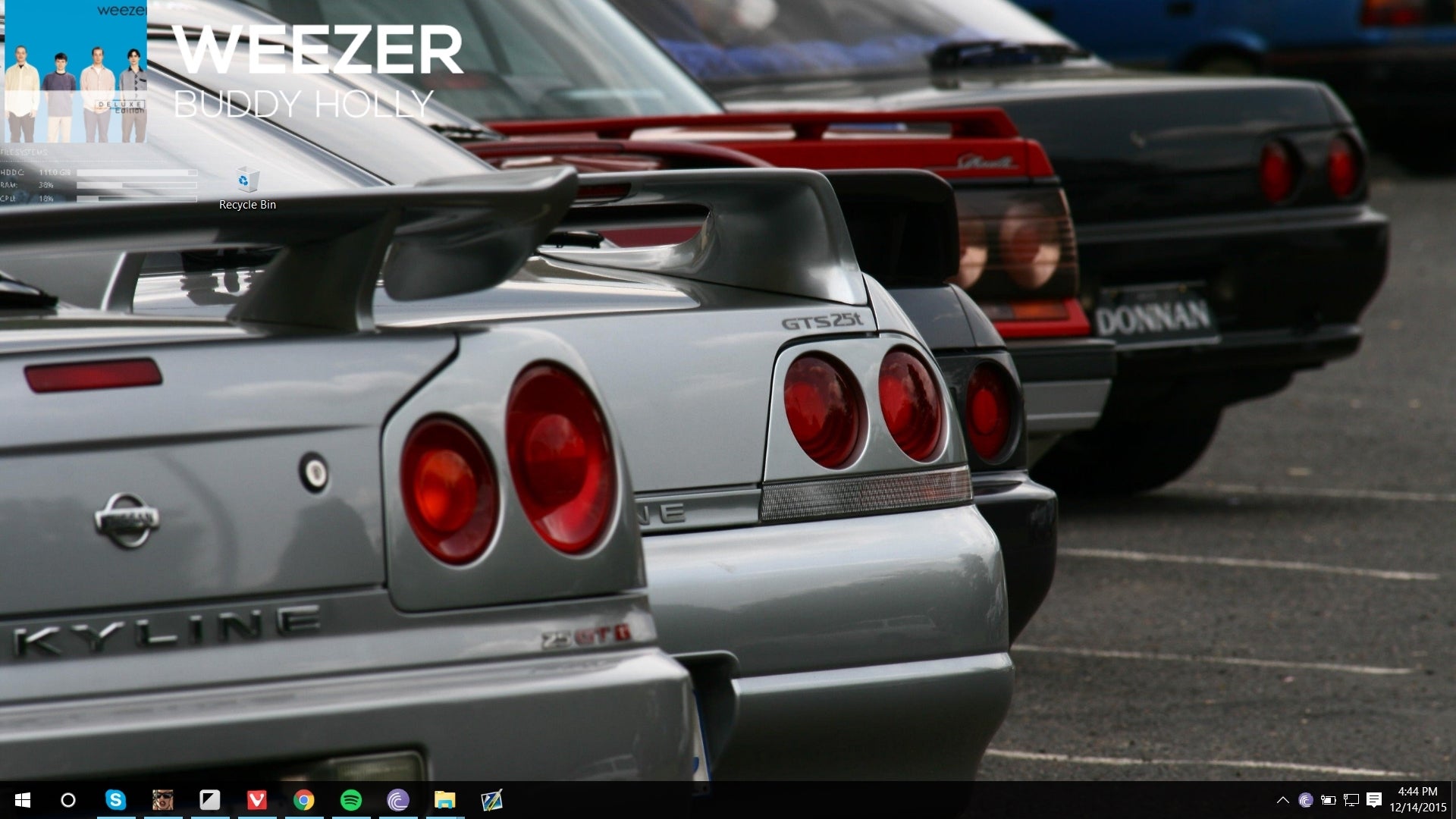
Task: Open Skype from the taskbar
Action: 115,800
